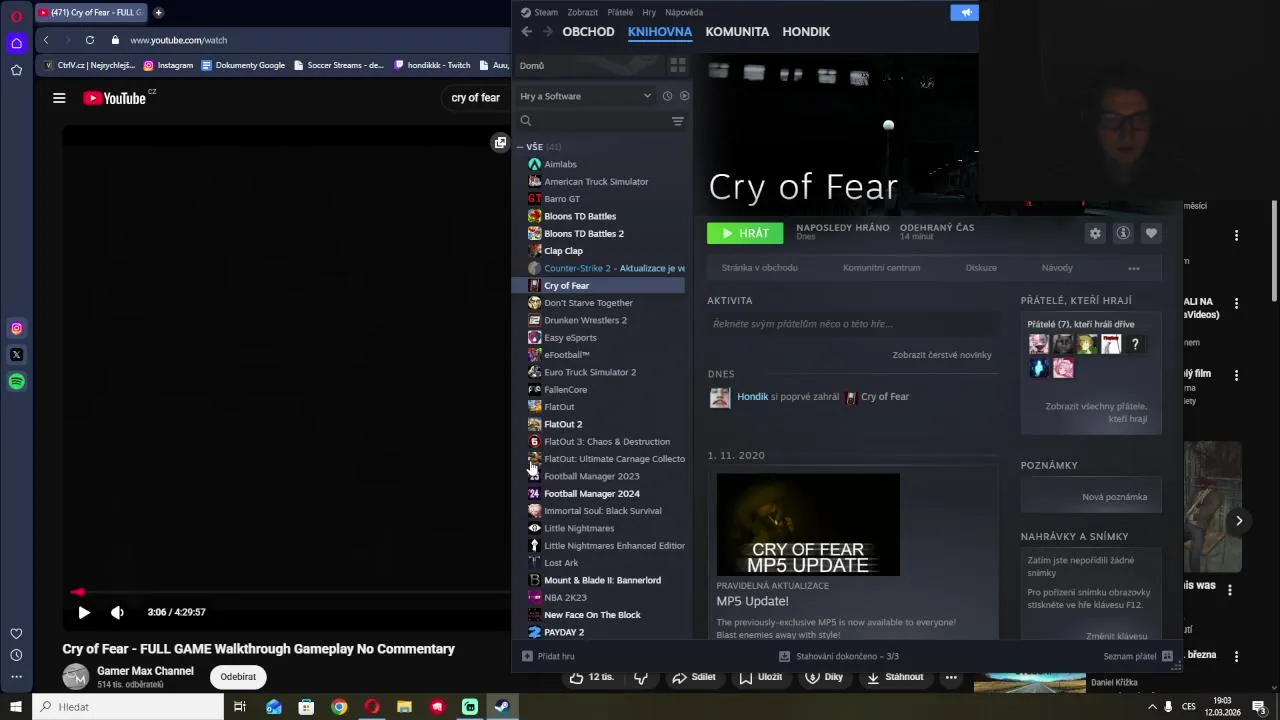Switch to the OBCHOD tab
The width and height of the screenshot is (1280, 720).
click(x=588, y=32)
